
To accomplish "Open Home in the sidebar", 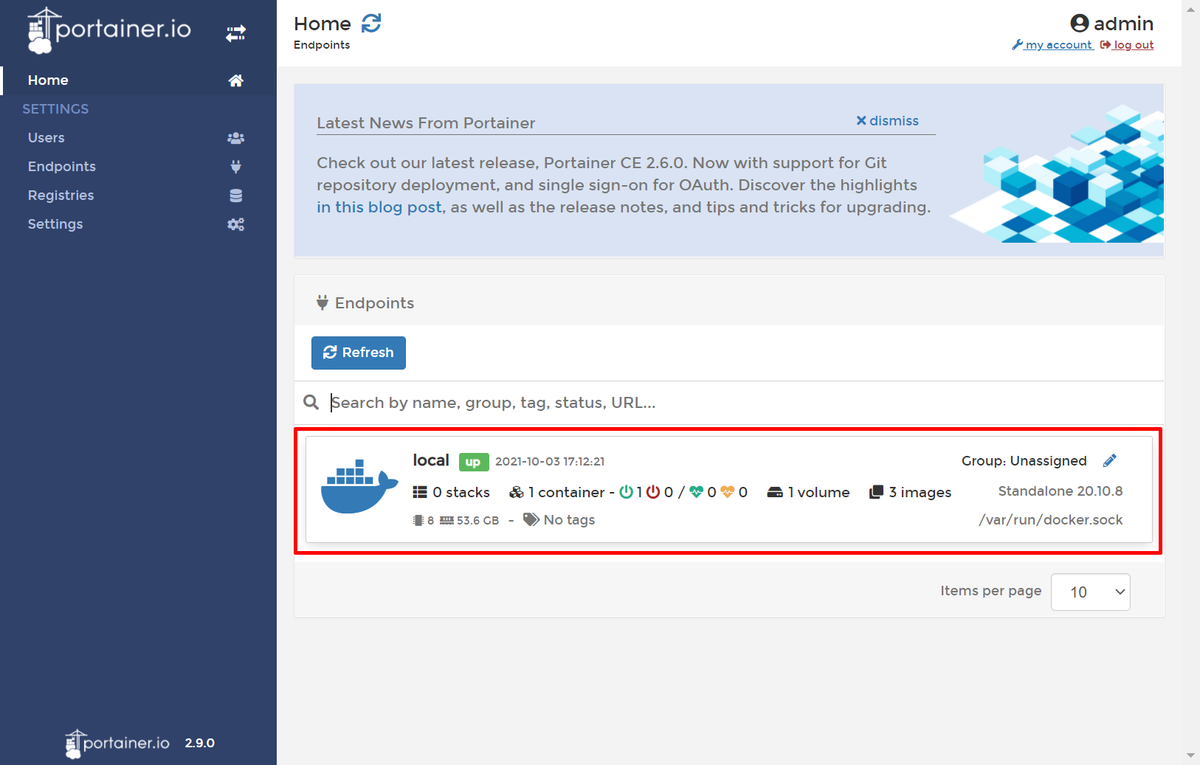I will (x=48, y=80).
